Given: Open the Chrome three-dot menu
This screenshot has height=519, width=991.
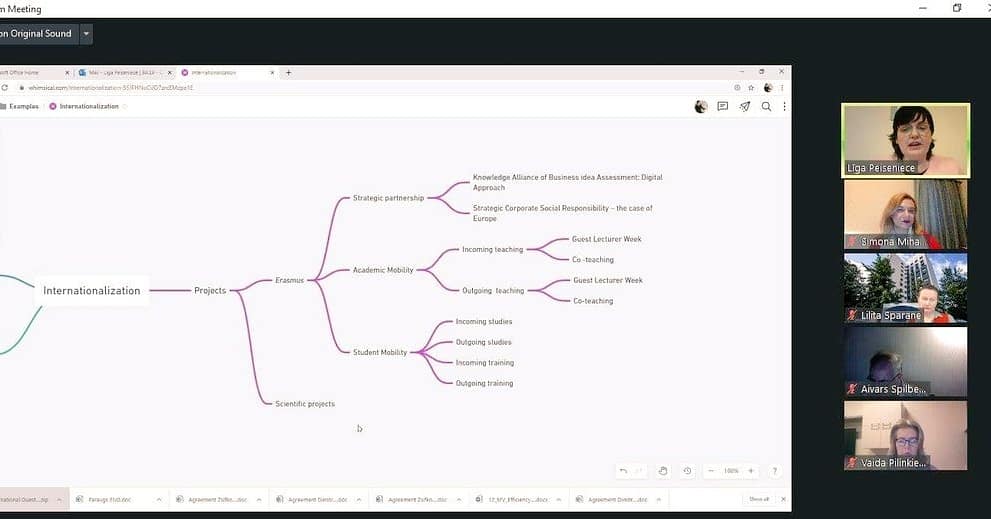Looking at the screenshot, I should tap(782, 88).
